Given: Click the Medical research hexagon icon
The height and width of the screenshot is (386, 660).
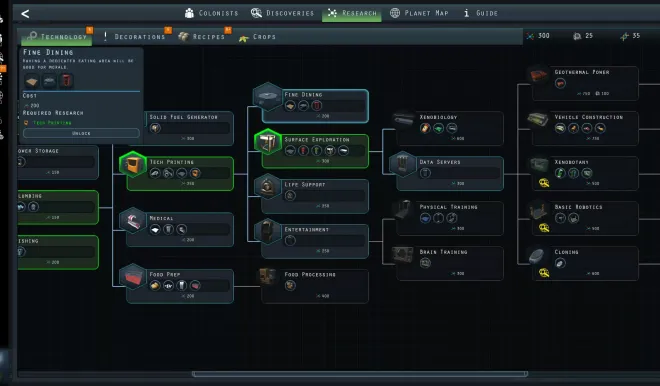Looking at the screenshot, I should pos(133,220).
